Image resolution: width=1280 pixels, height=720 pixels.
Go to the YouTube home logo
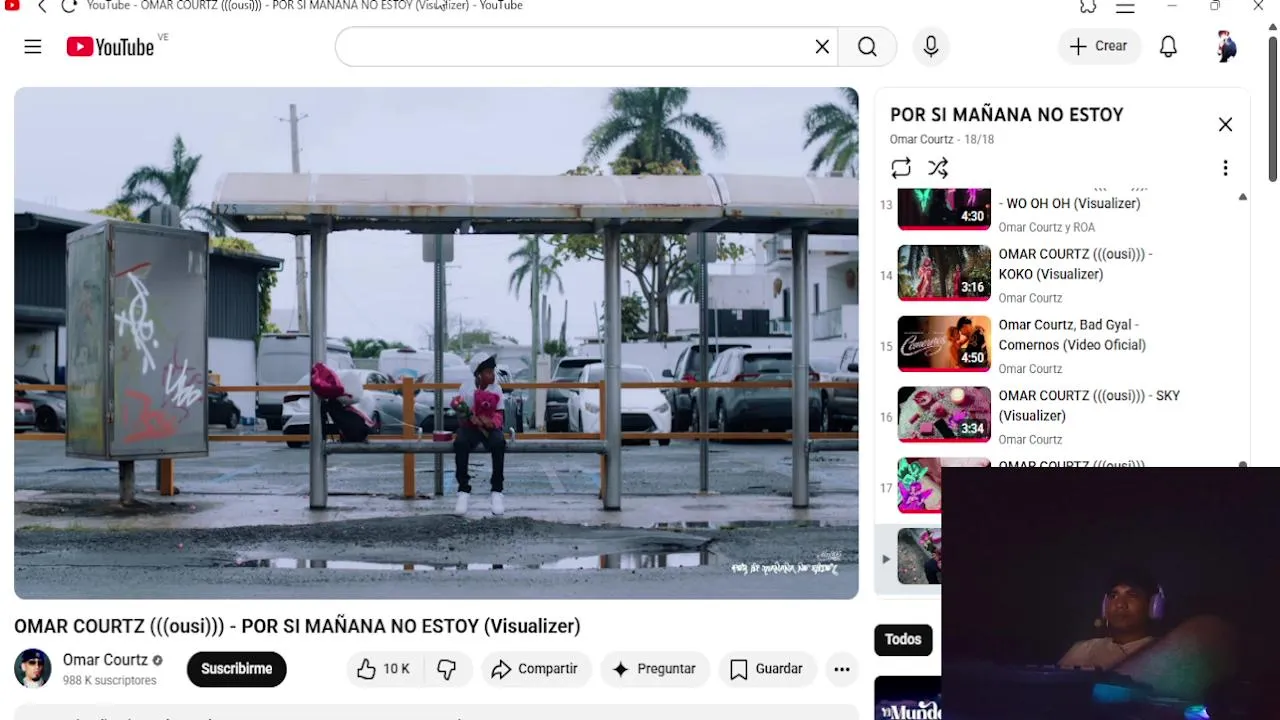click(110, 46)
